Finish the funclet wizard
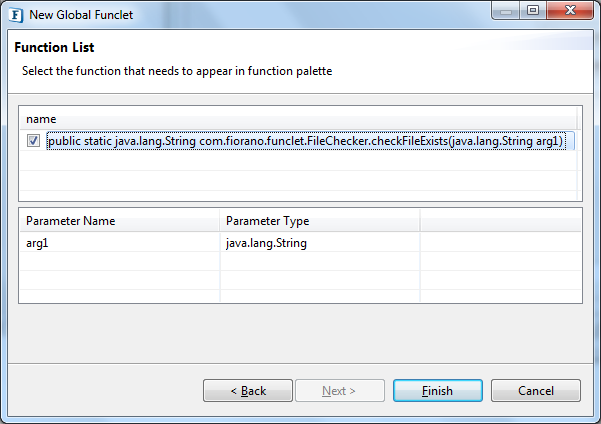Screen dimensions: 601x424 (x=437, y=391)
